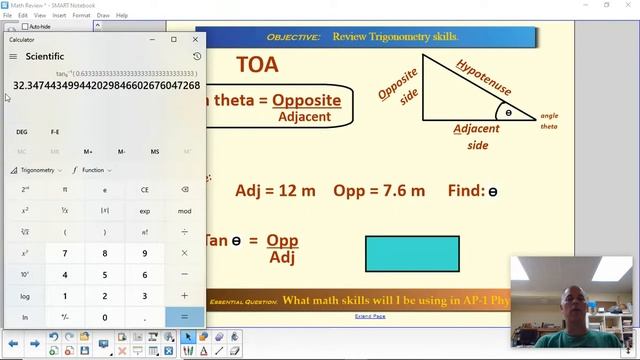Open the Help menu
This screenshot has height=360, width=640.
[122, 15]
